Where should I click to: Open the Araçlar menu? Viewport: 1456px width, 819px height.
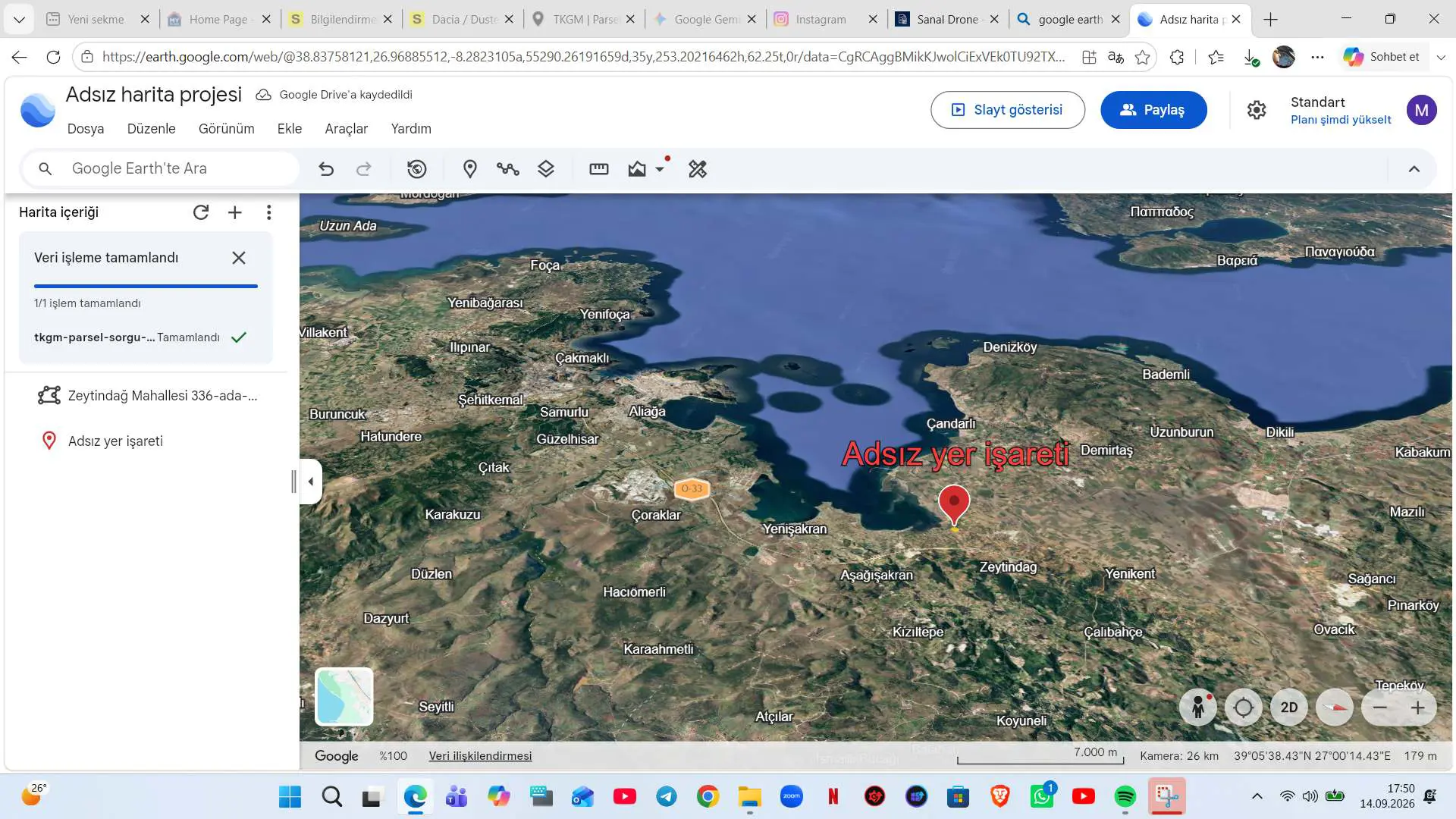(347, 129)
